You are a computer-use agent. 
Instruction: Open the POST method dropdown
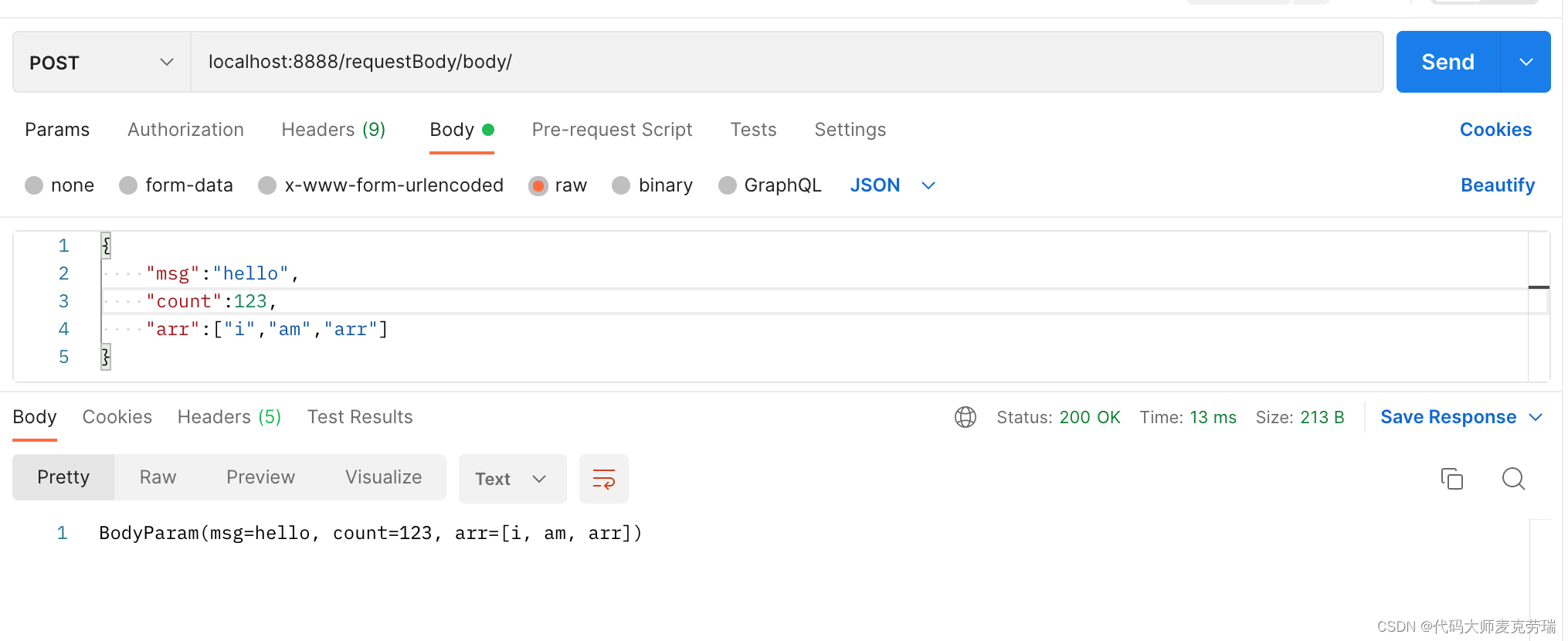click(102, 62)
